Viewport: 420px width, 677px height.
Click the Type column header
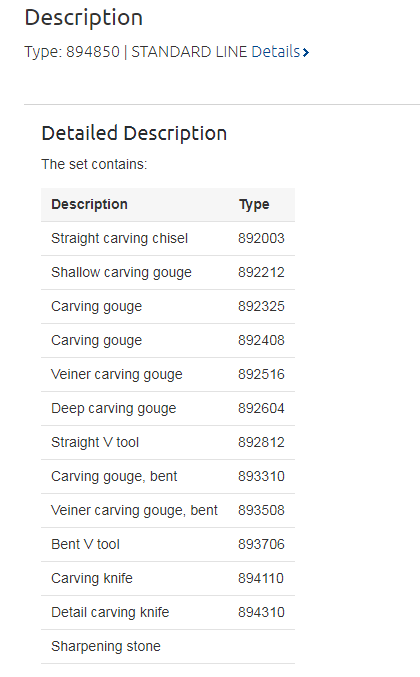click(x=254, y=204)
